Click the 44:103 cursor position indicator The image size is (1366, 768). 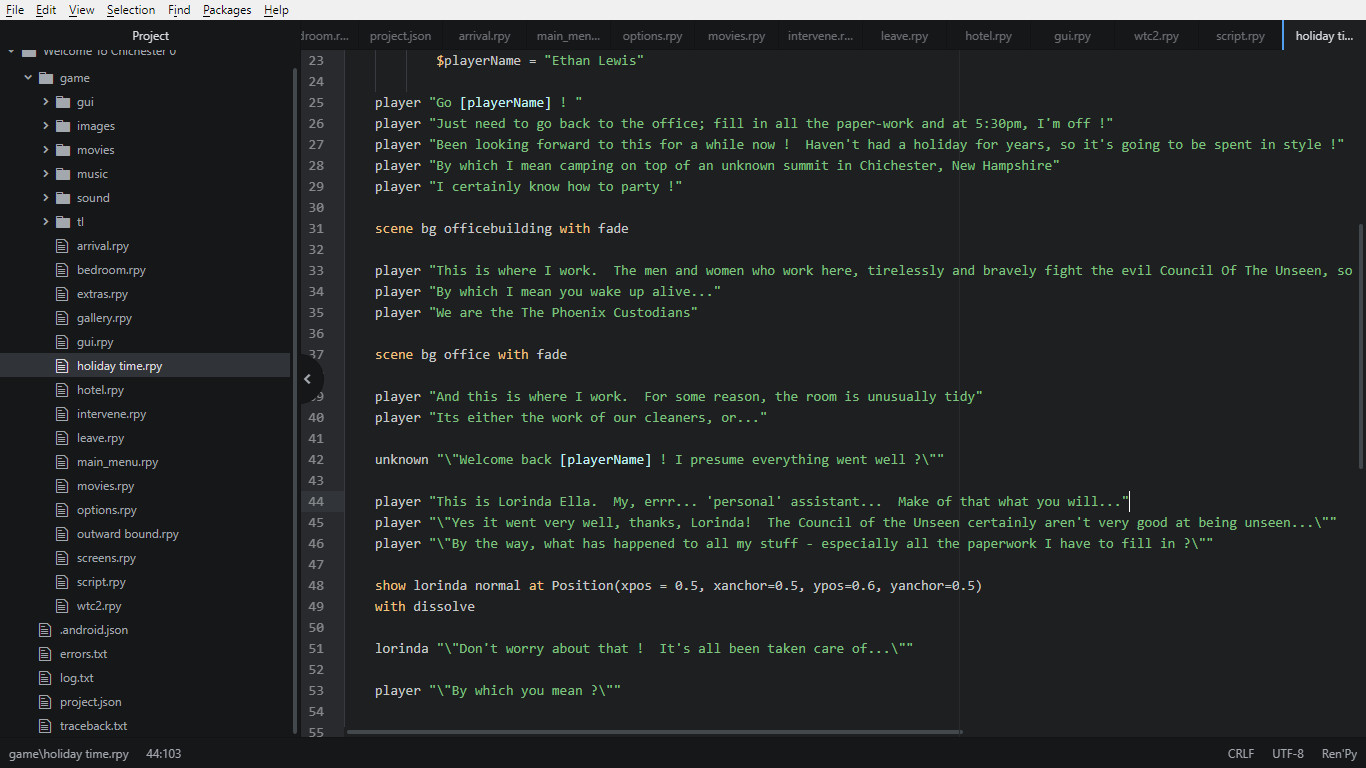pyautogui.click(x=163, y=753)
